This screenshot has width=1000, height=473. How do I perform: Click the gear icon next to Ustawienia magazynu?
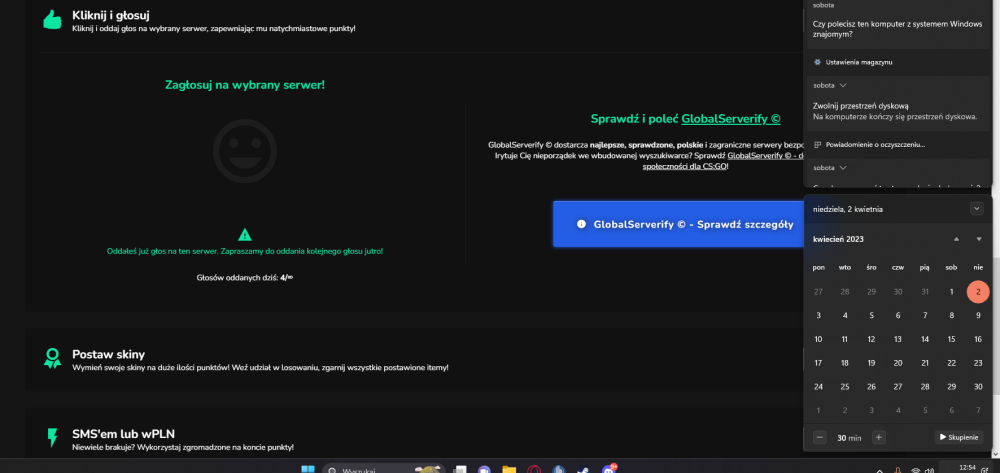click(x=818, y=62)
